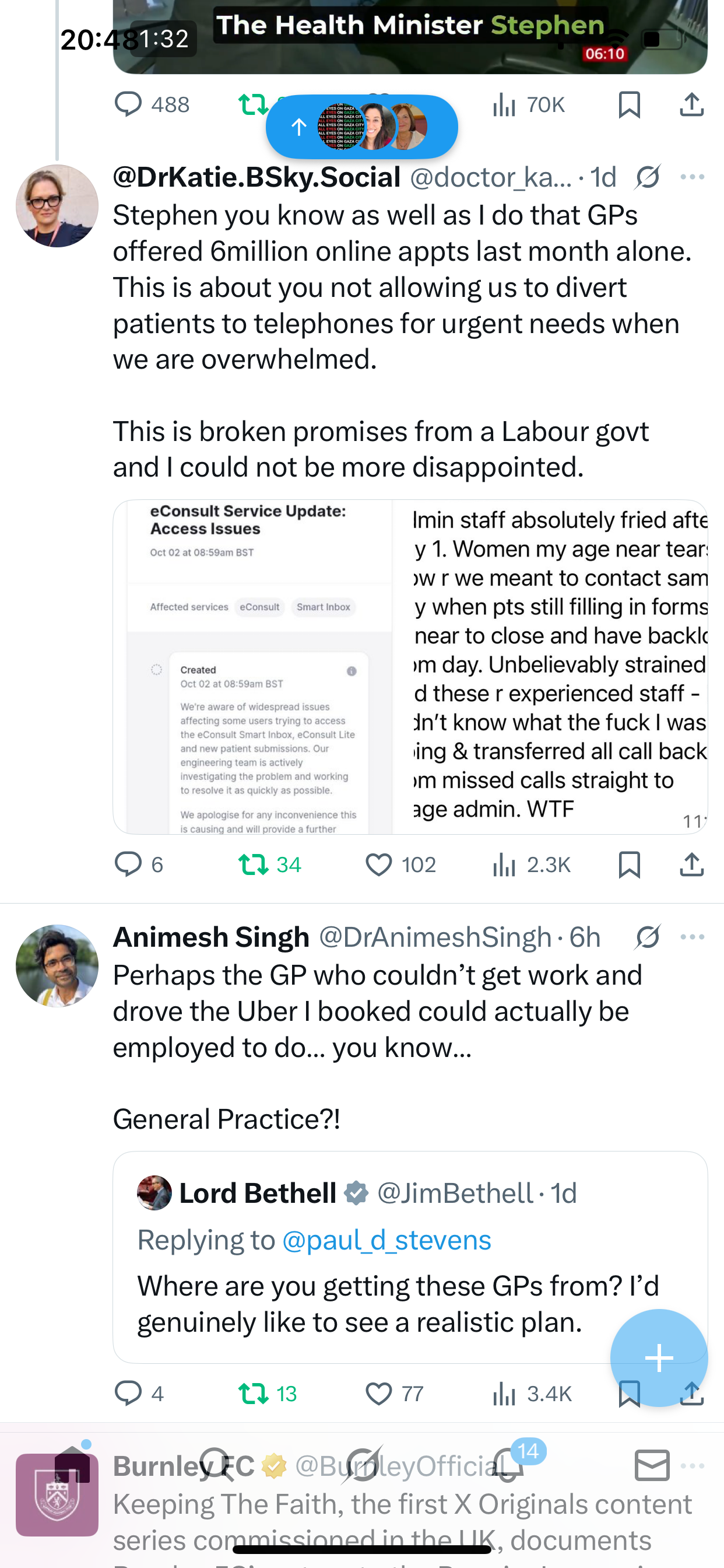Viewport: 724px width, 1568px height.
Task: Repost Animesh Singh's post with 13 reposts
Action: tap(254, 1394)
